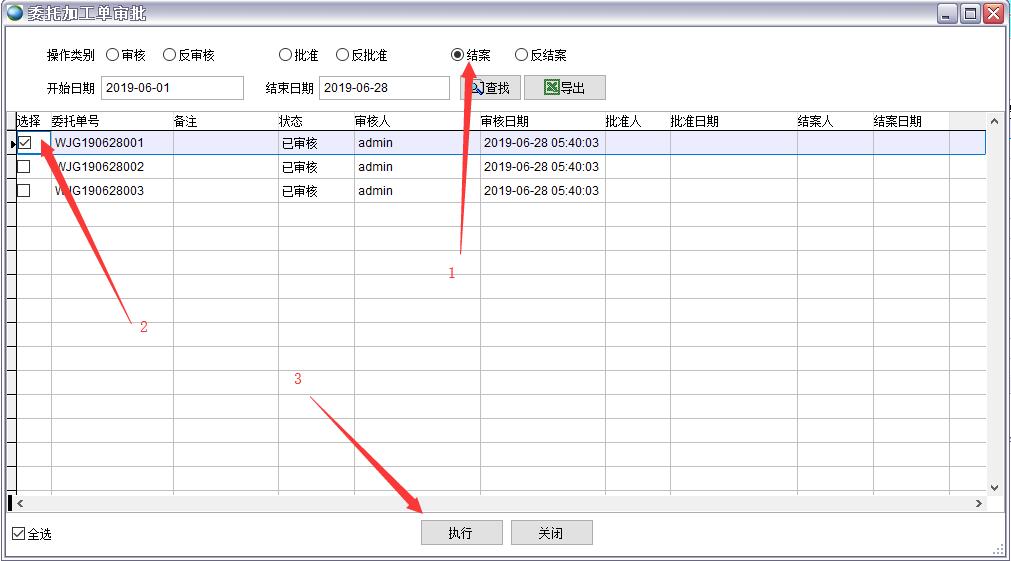Image resolution: width=1011 pixels, height=561 pixels.
Task: Click the 查找 search button
Action: point(489,88)
